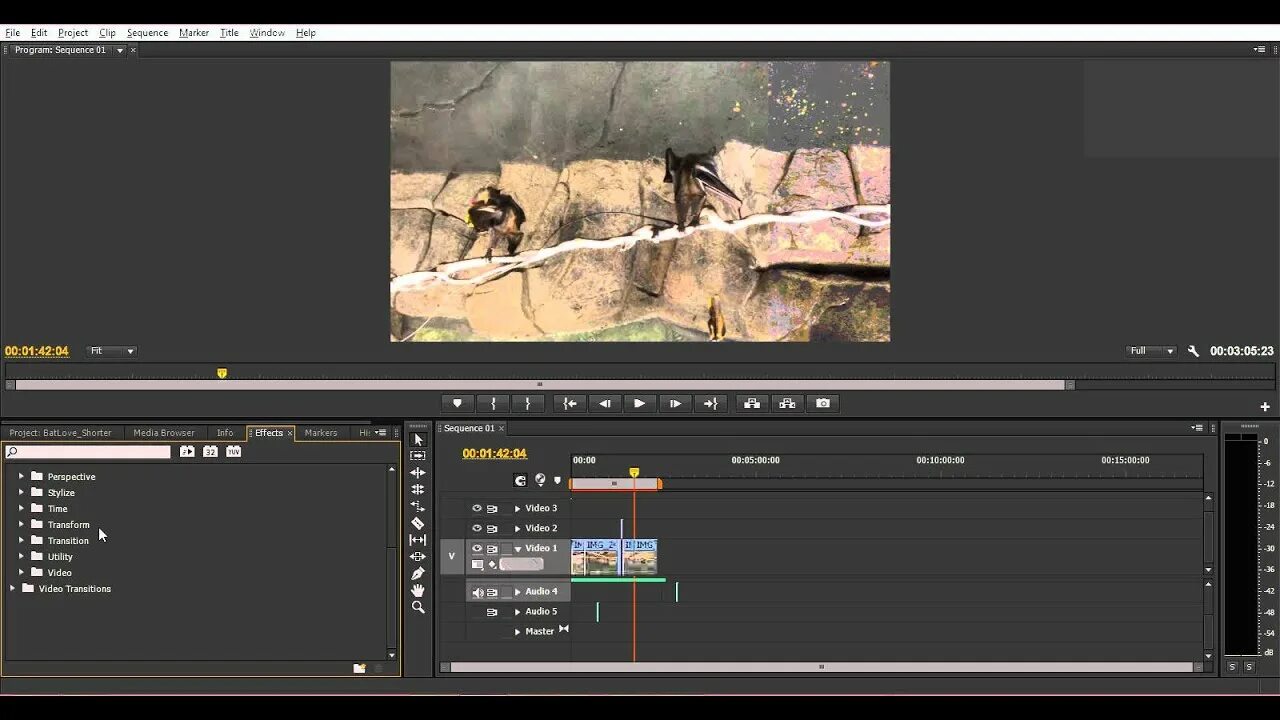
Task: Mute Audio 4 track speaker icon
Action: click(x=477, y=592)
